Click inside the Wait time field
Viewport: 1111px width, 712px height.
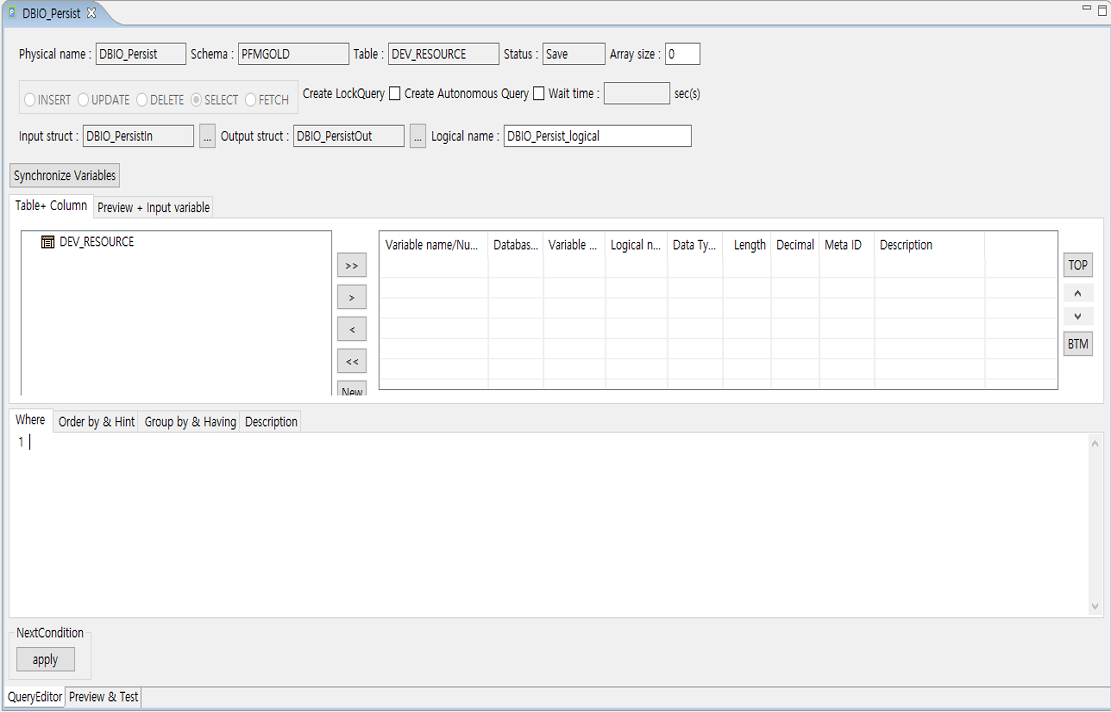coord(637,93)
